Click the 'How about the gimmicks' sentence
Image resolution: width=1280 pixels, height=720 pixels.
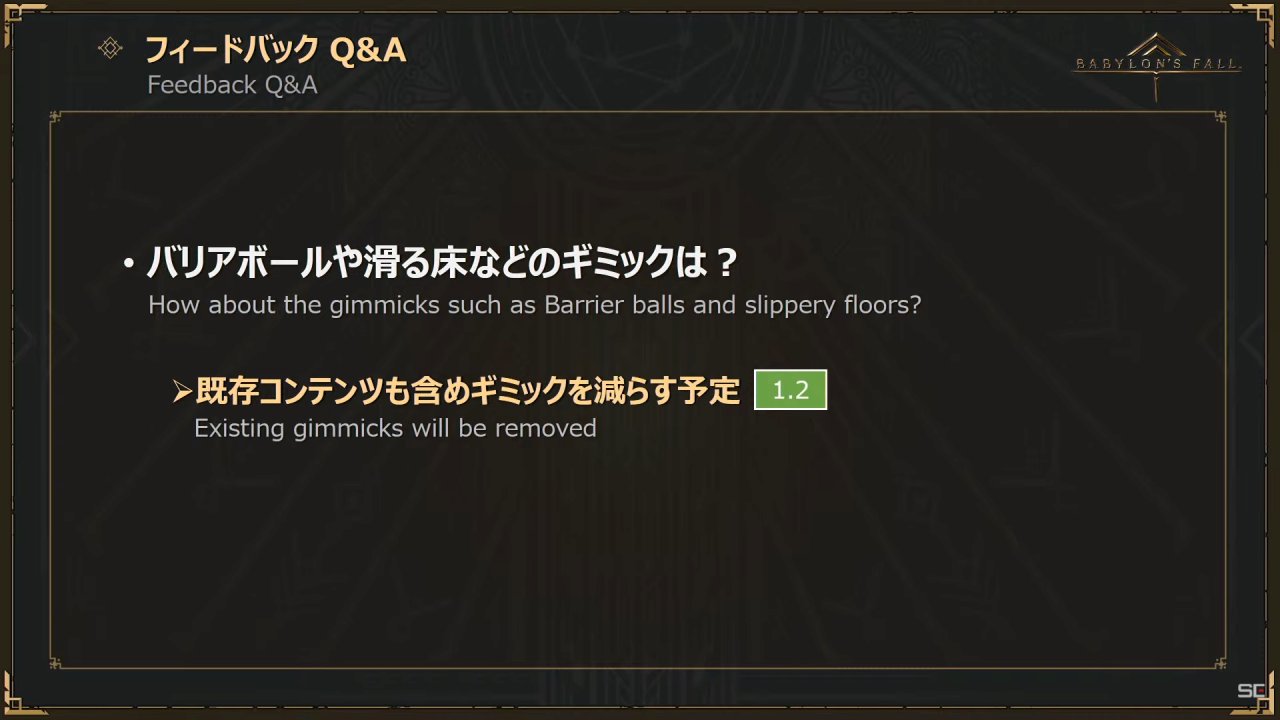(535, 305)
